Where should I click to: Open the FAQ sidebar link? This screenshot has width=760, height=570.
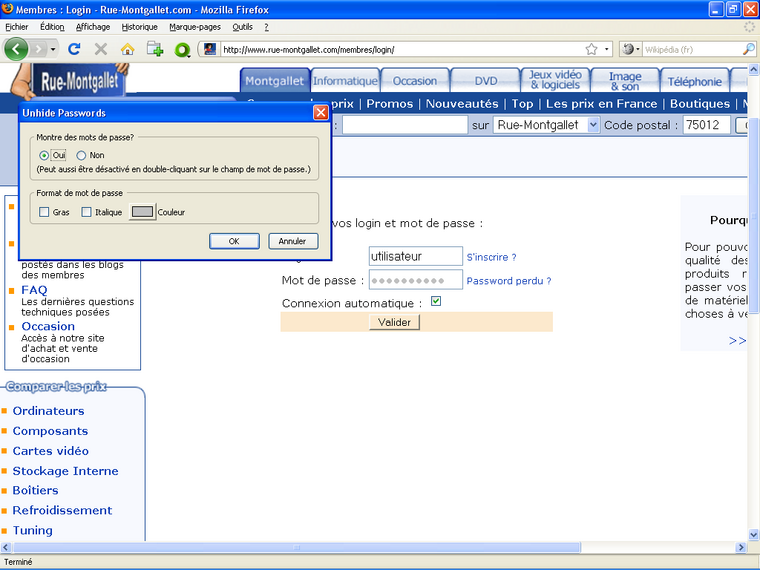34,290
